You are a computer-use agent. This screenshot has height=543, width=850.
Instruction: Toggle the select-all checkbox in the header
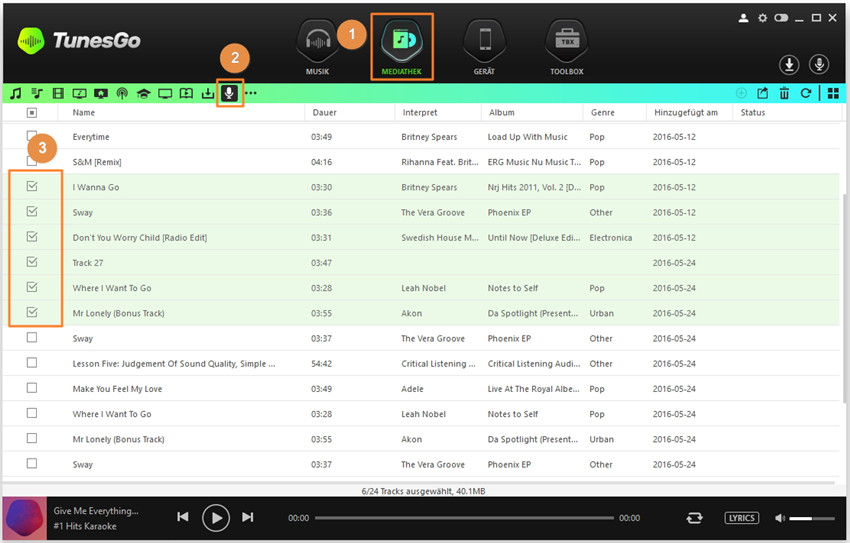point(32,112)
